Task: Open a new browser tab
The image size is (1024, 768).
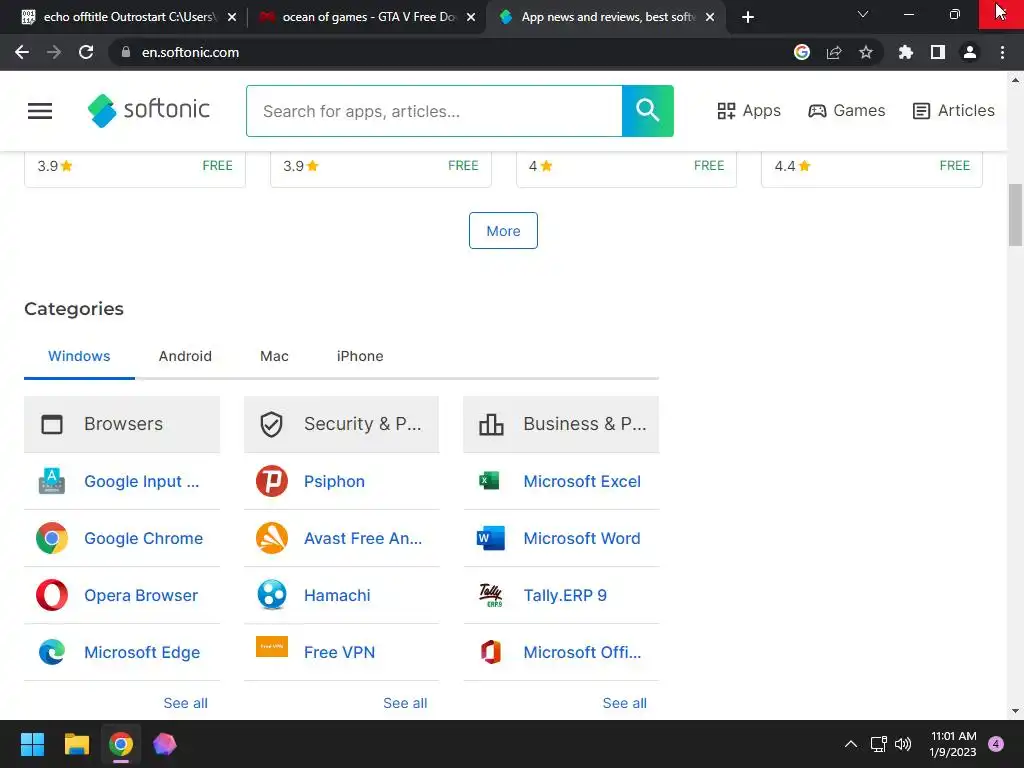Action: [748, 17]
